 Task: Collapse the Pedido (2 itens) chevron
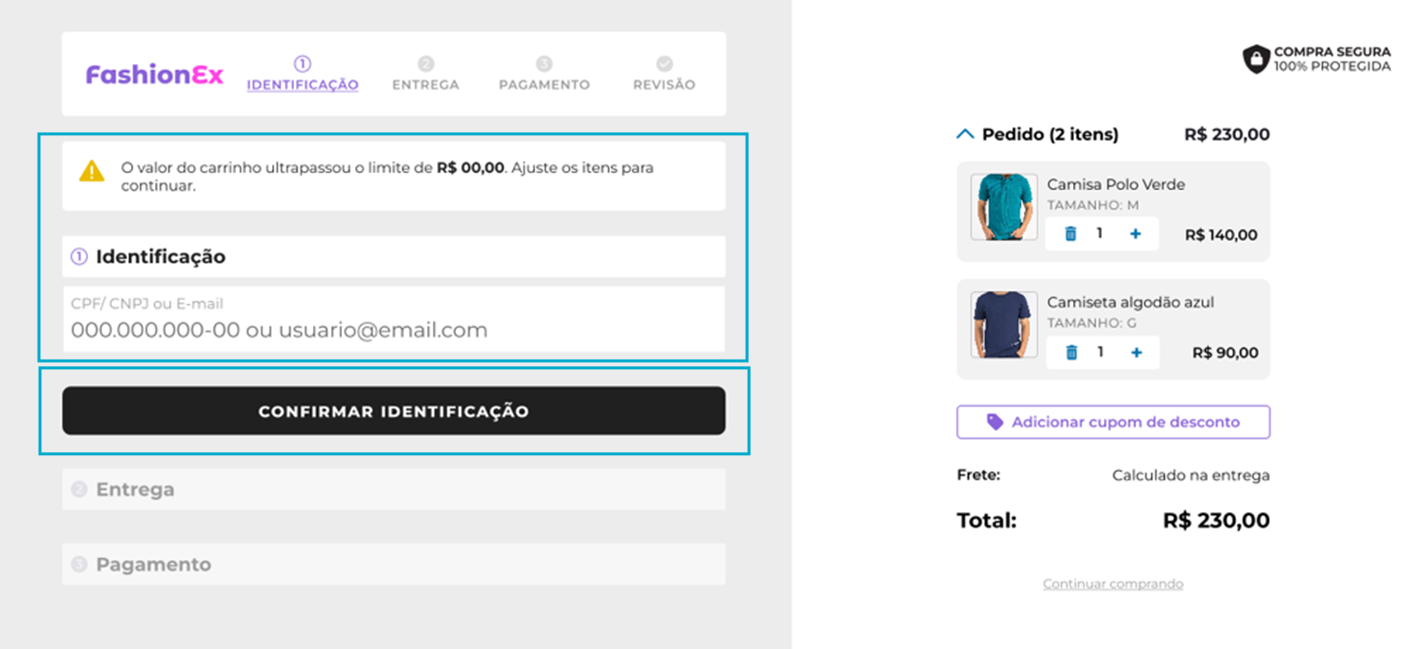point(965,134)
